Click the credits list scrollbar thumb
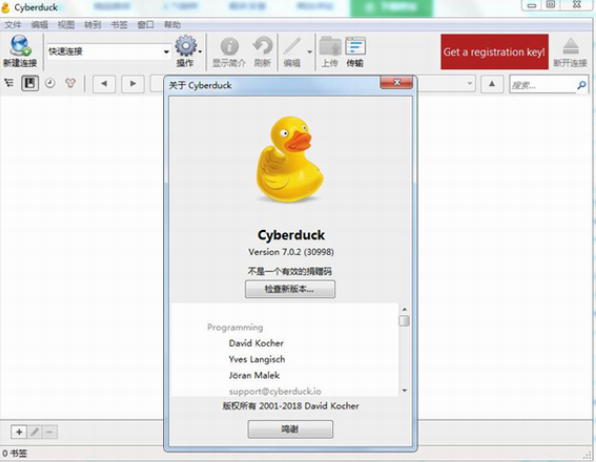This screenshot has width=596, height=462. [x=404, y=321]
